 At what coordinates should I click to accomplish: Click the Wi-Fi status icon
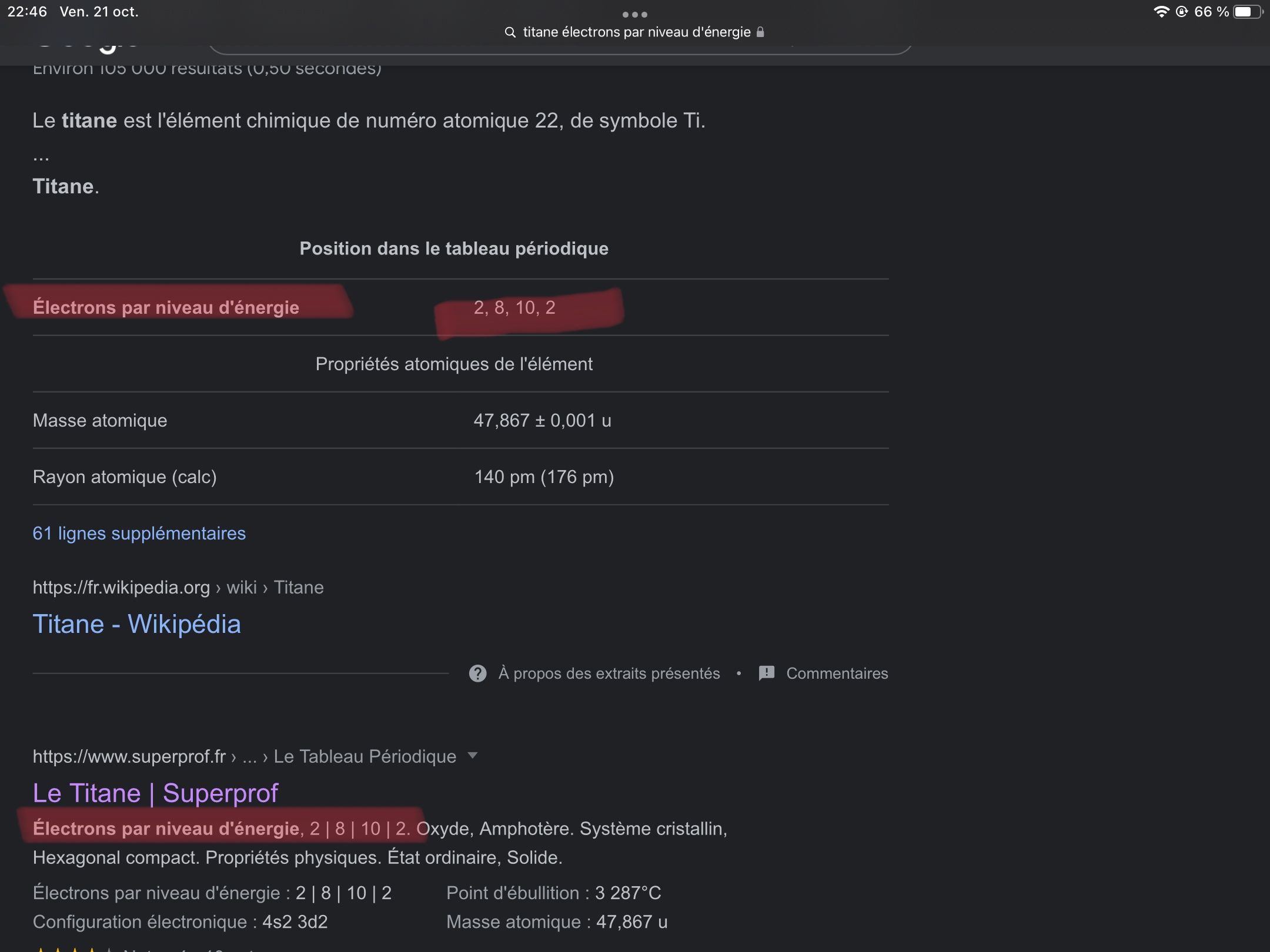pos(1161,12)
